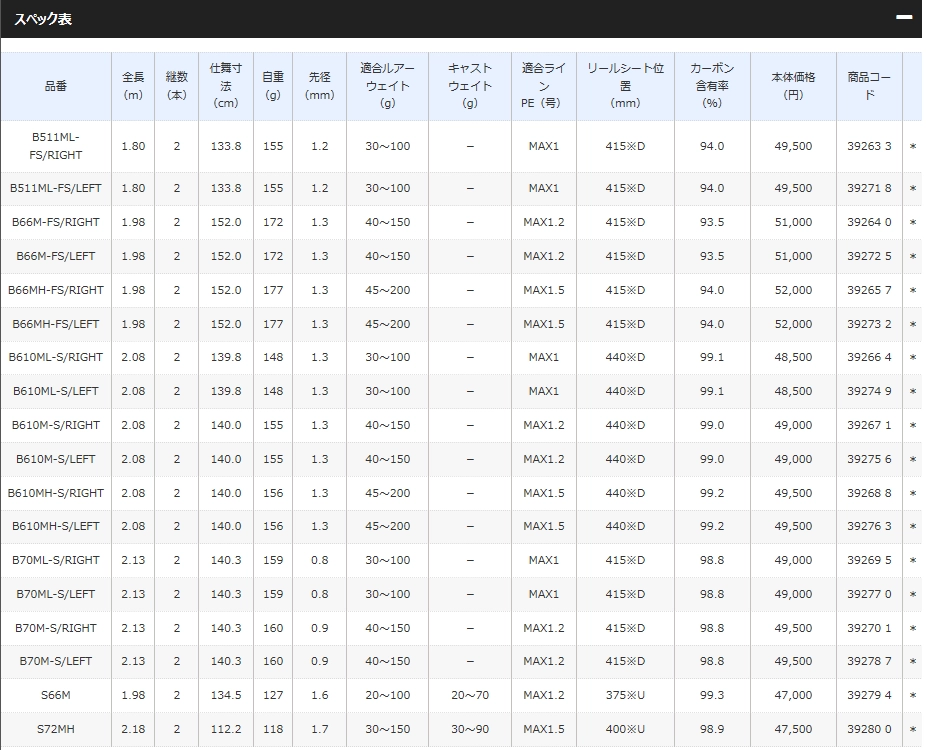
Task: Click product code 39265 7
Action: (x=869, y=290)
